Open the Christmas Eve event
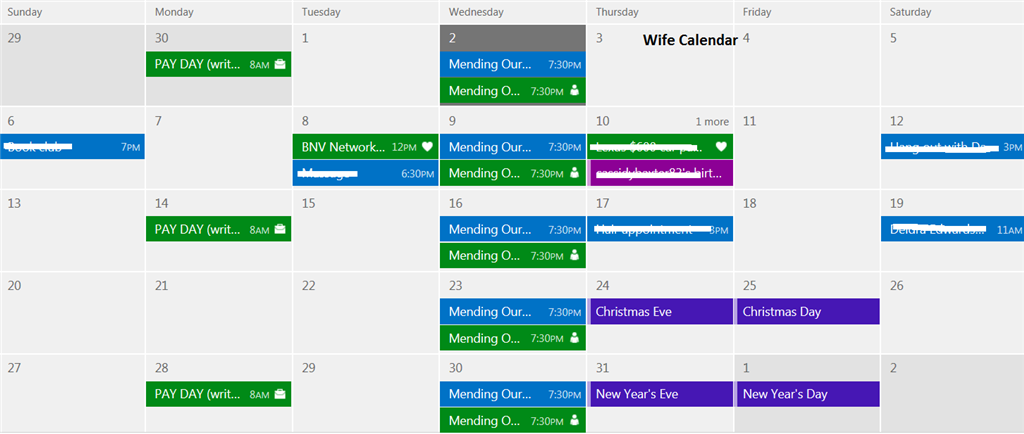The height and width of the screenshot is (434, 1024). pyautogui.click(x=660, y=311)
